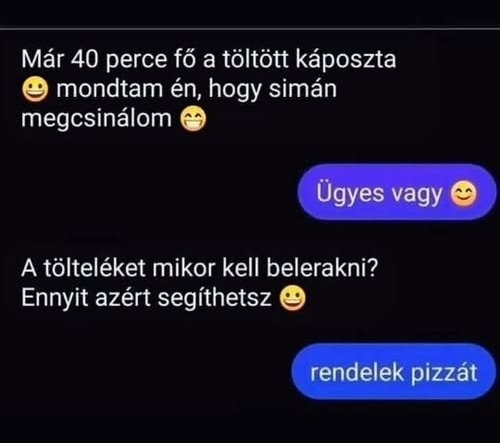500x443 pixels.
Task: Click the received message starting "Már 40 perce"
Action: (x=209, y=89)
